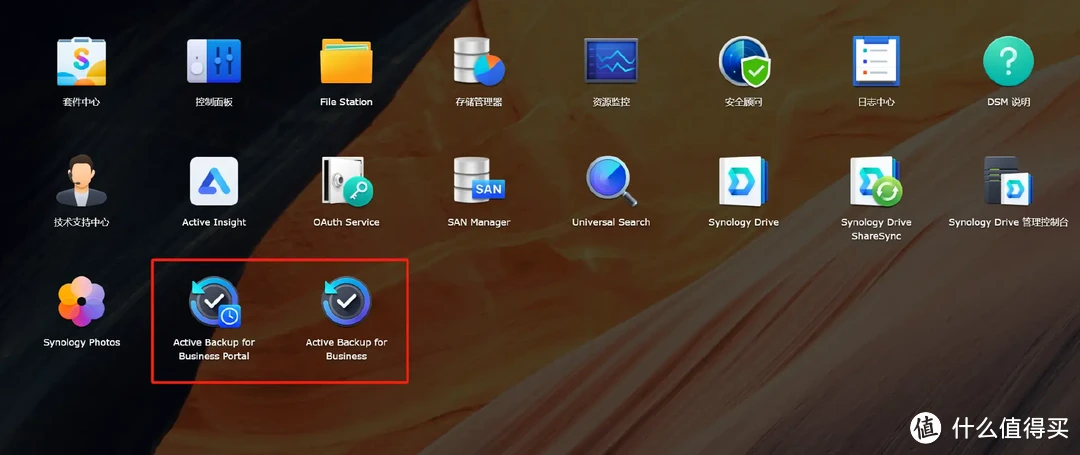Launch the Active Backup for Business icon
This screenshot has width=1080, height=455.
[346, 301]
